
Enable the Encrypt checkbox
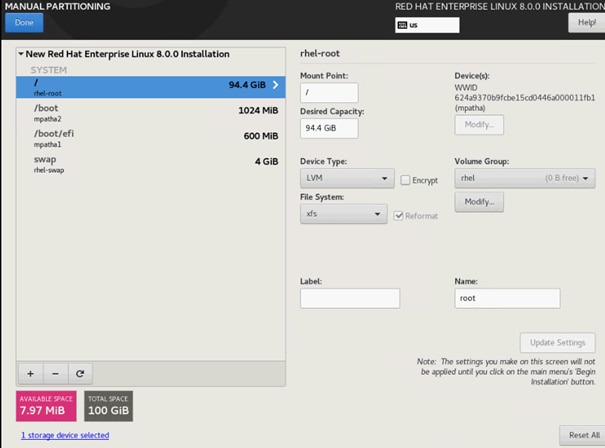click(405, 180)
